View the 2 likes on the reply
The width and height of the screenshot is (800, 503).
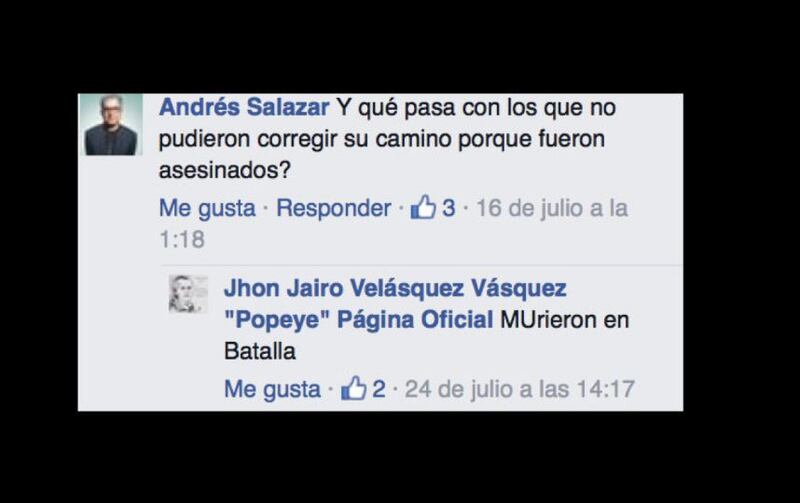[379, 389]
